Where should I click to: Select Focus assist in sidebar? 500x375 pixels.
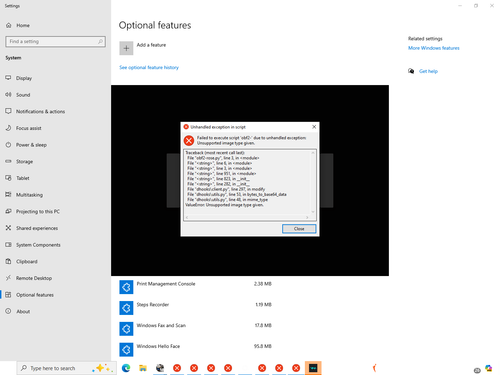[29, 128]
